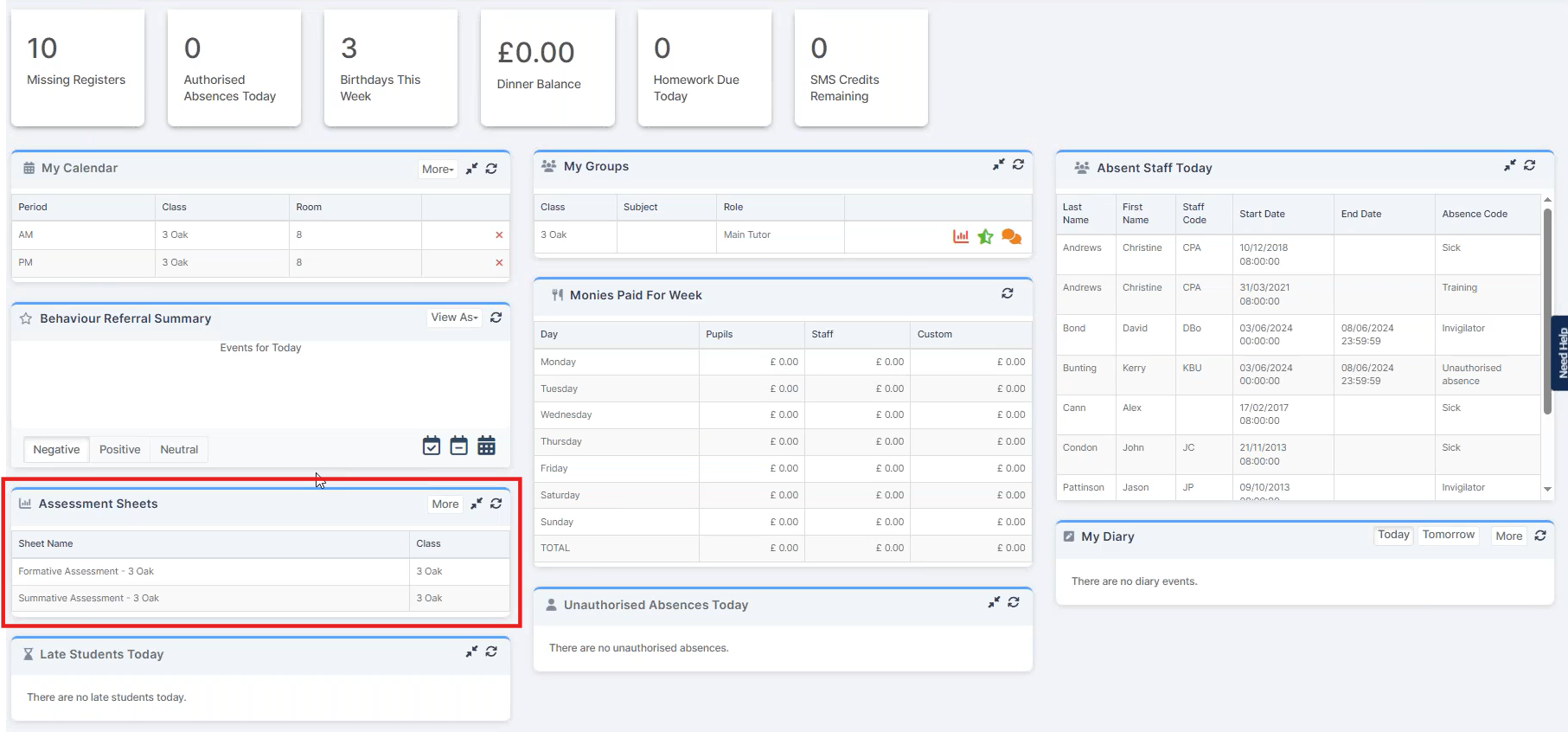Viewport: 1568px width, 732px height.
Task: Expand the View As dropdown
Action: click(x=455, y=318)
